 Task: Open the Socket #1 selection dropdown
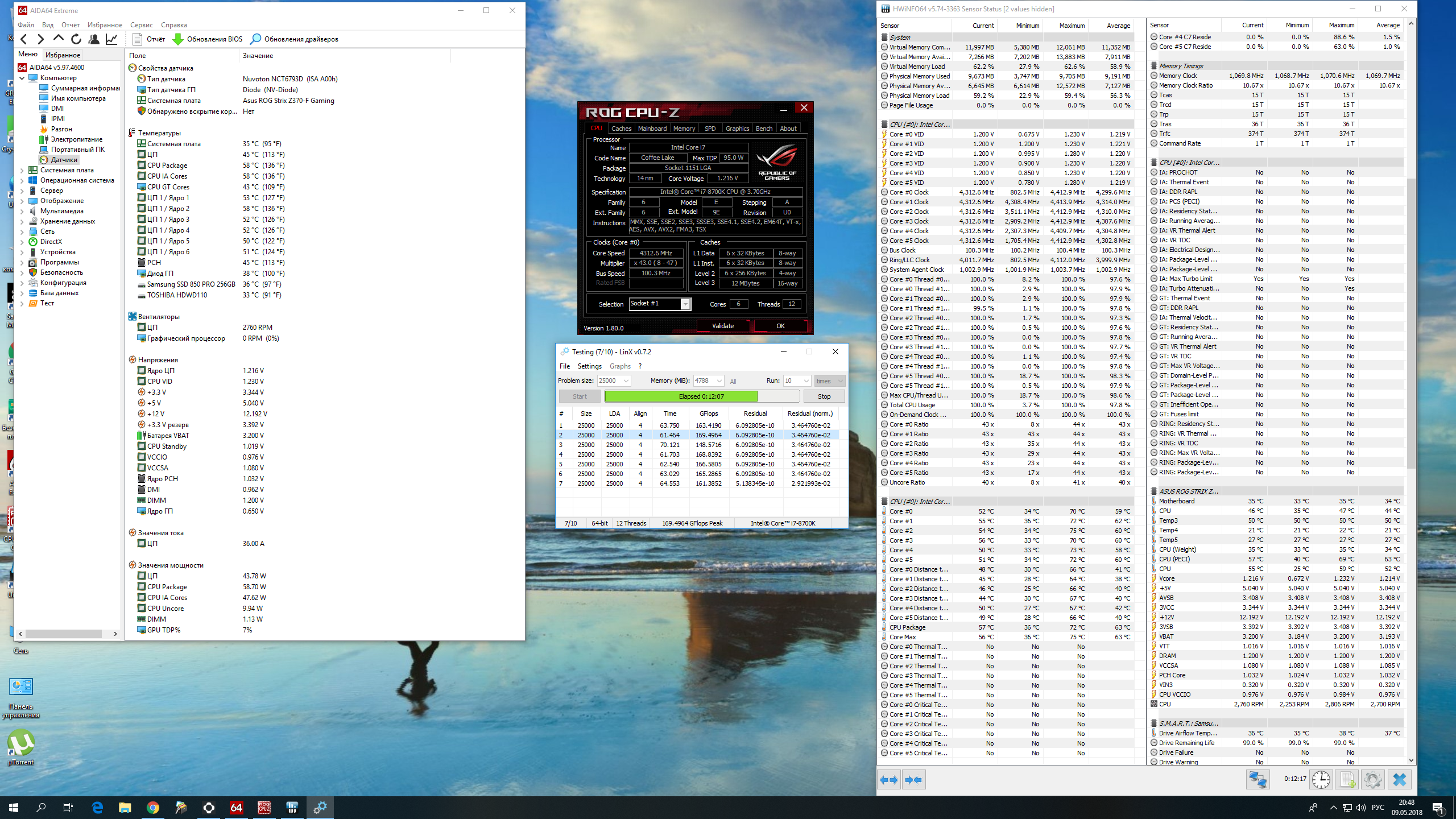point(685,304)
